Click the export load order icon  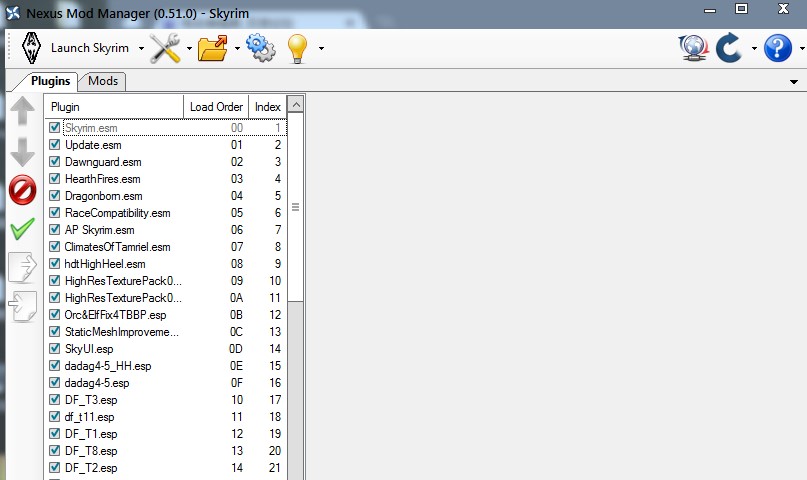click(x=23, y=268)
